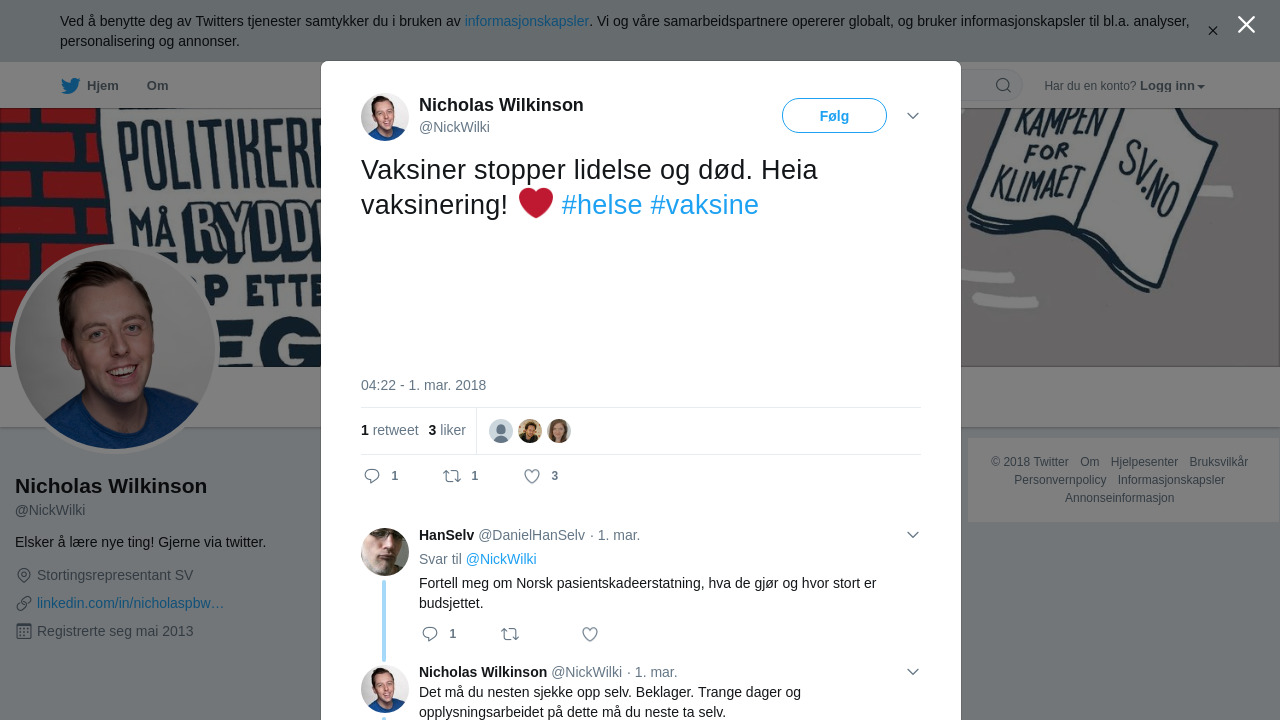Like the main tweet with heart icon
Viewport: 1280px width, 720px height.
[532, 476]
